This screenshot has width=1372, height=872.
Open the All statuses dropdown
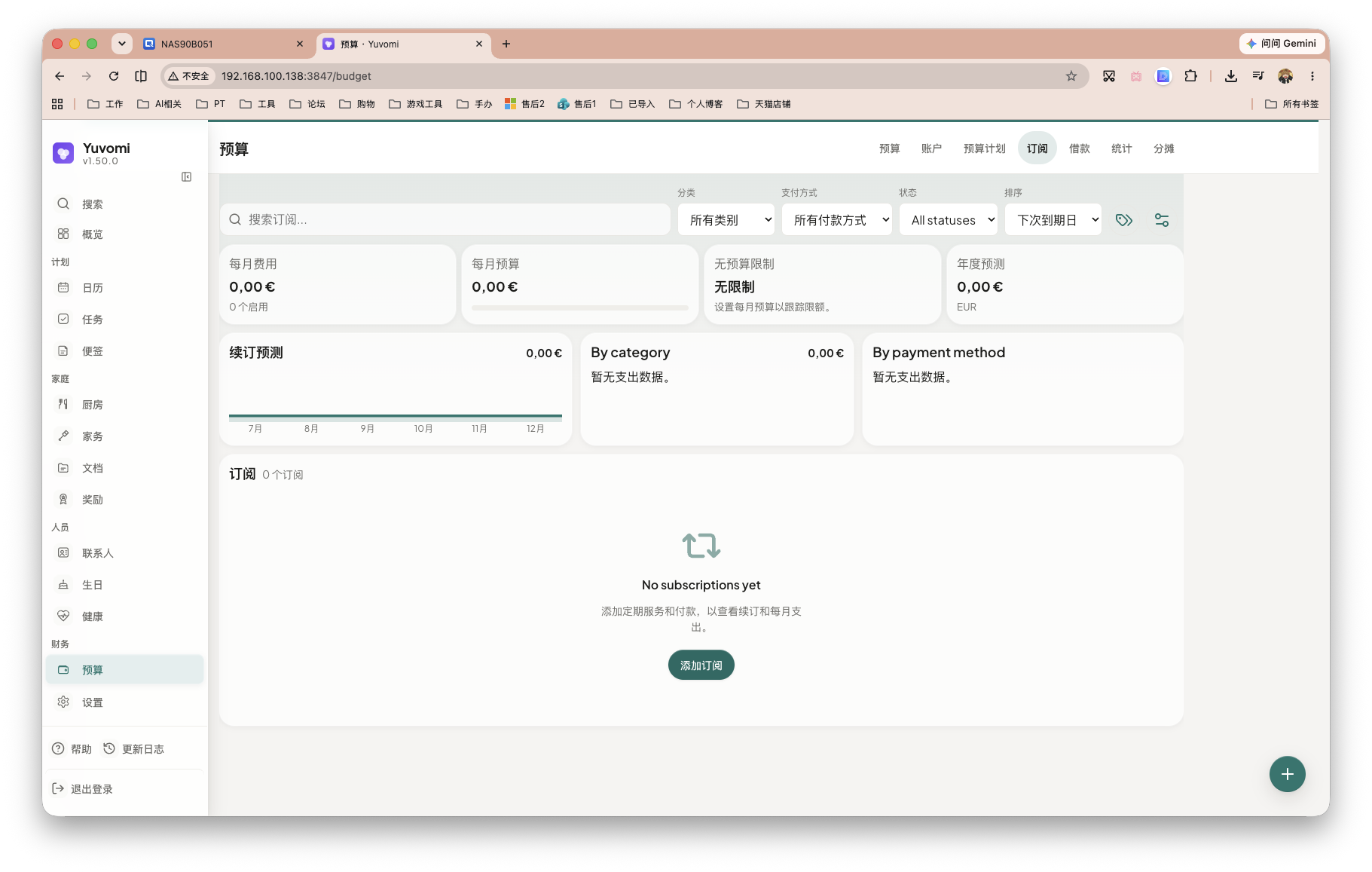(x=948, y=220)
